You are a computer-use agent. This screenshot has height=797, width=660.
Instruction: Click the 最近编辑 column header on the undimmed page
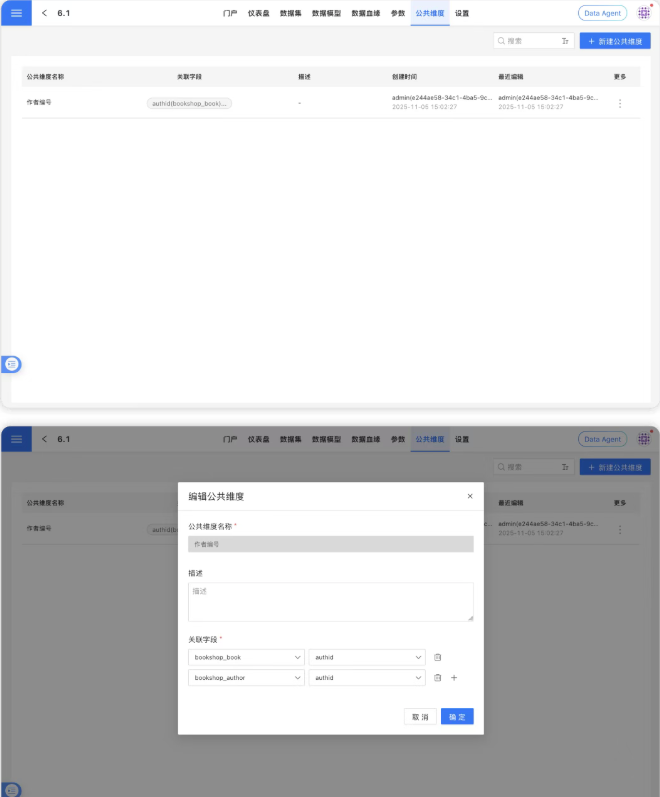[511, 77]
